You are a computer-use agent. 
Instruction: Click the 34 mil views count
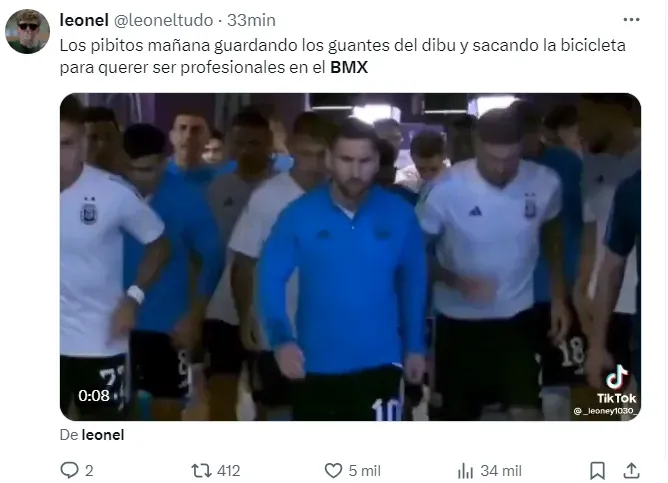point(501,471)
